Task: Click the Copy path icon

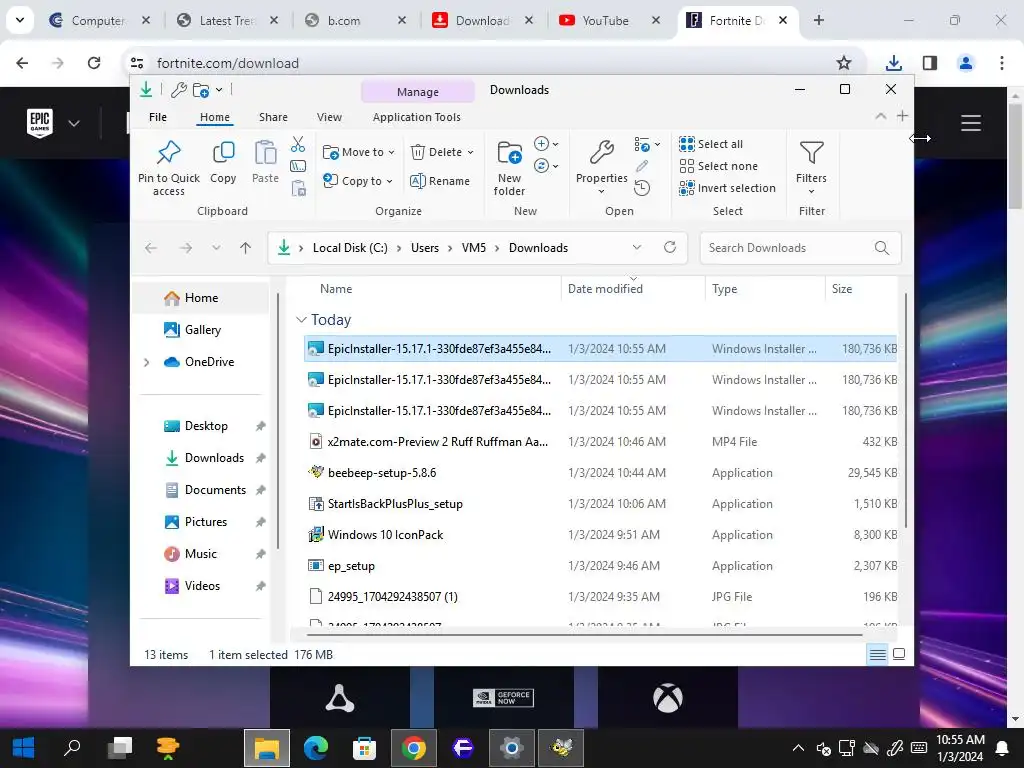Action: [298, 167]
